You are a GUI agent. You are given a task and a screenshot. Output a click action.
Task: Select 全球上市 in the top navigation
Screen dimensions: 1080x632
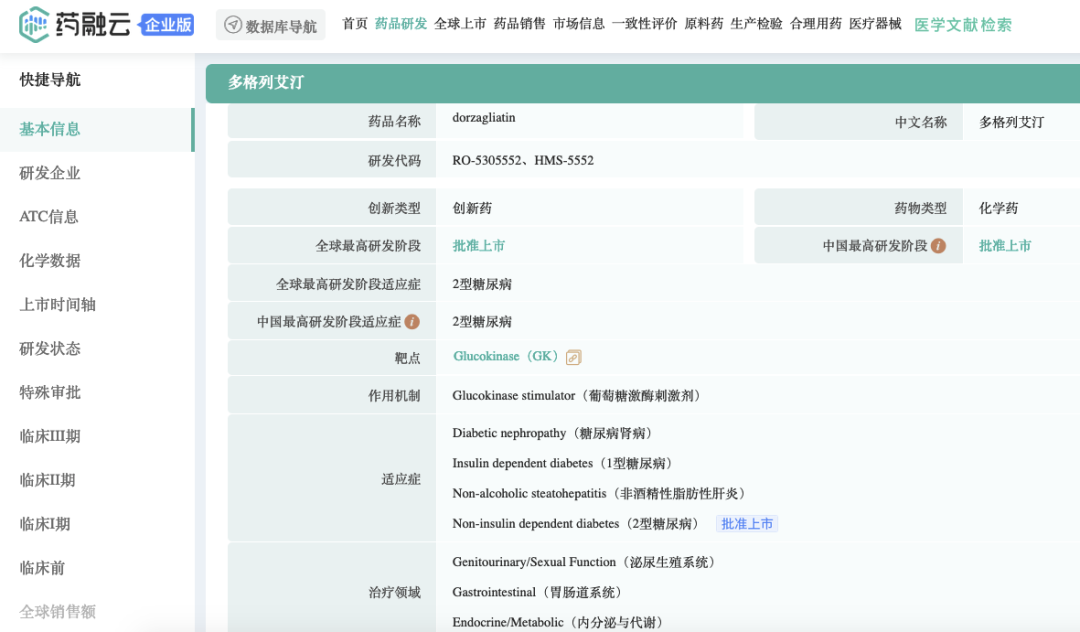tap(460, 24)
